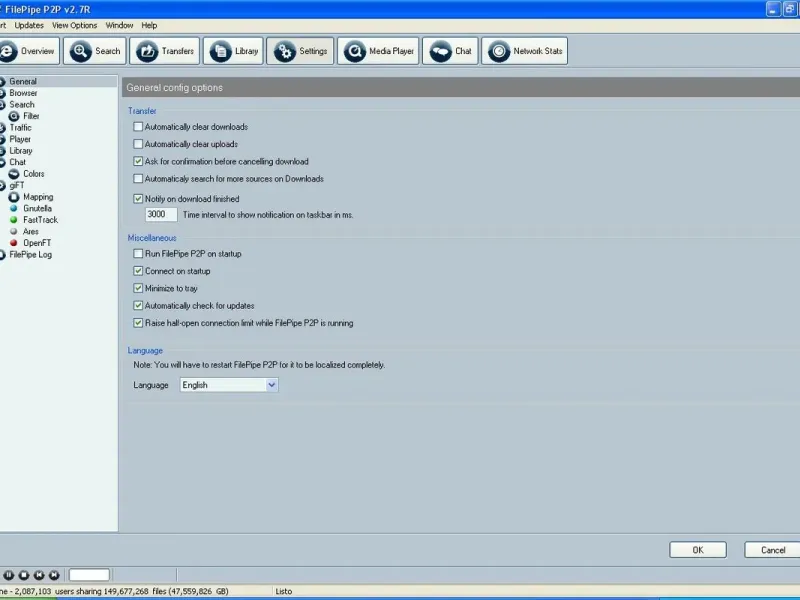Open the Help menu
This screenshot has width=800, height=600.
click(149, 26)
